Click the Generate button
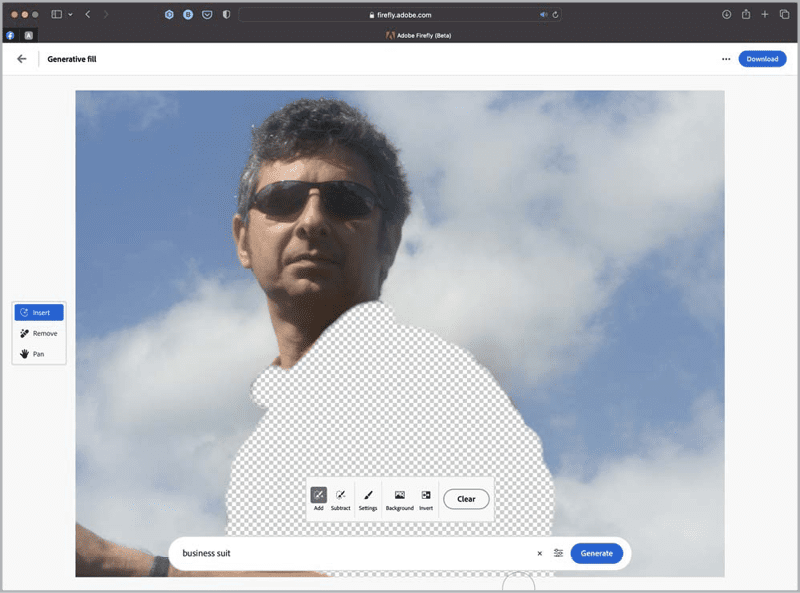The height and width of the screenshot is (593, 800). point(596,553)
